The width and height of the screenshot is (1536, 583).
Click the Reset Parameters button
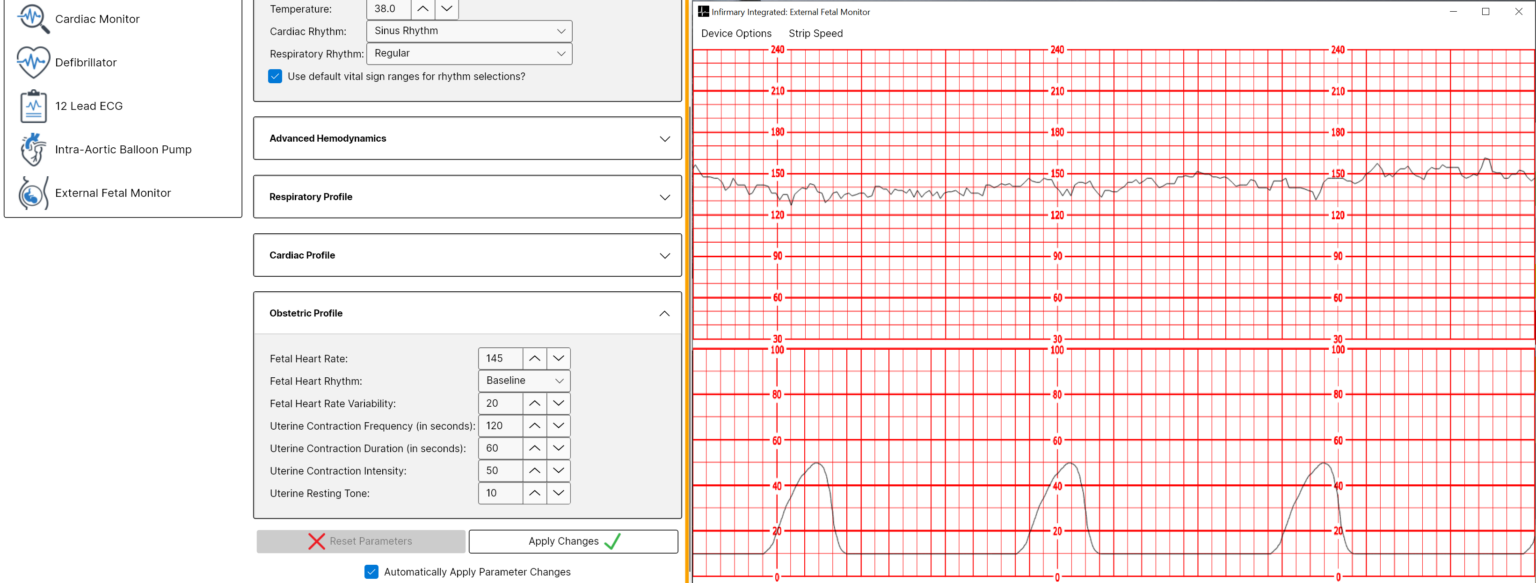pos(361,541)
